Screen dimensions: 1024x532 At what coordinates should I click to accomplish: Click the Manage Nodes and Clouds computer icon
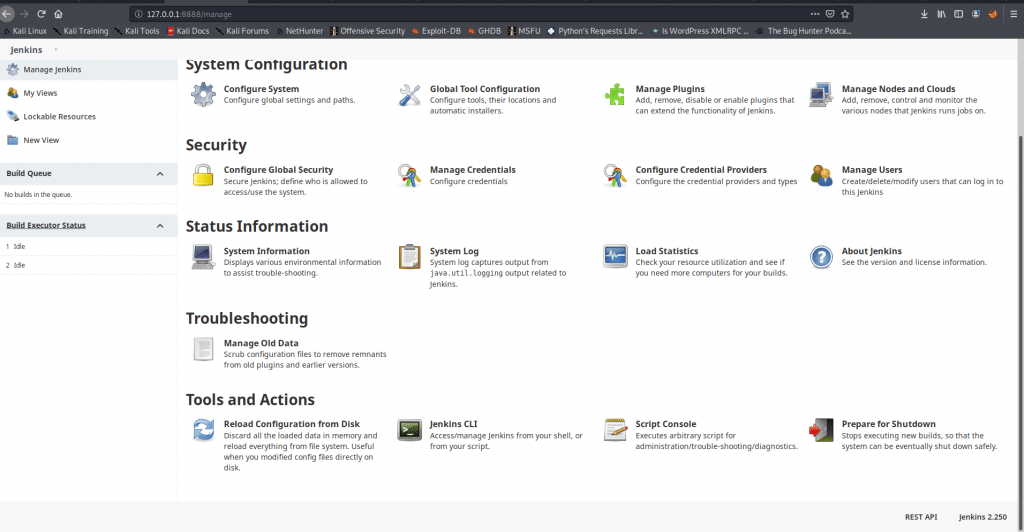821,95
